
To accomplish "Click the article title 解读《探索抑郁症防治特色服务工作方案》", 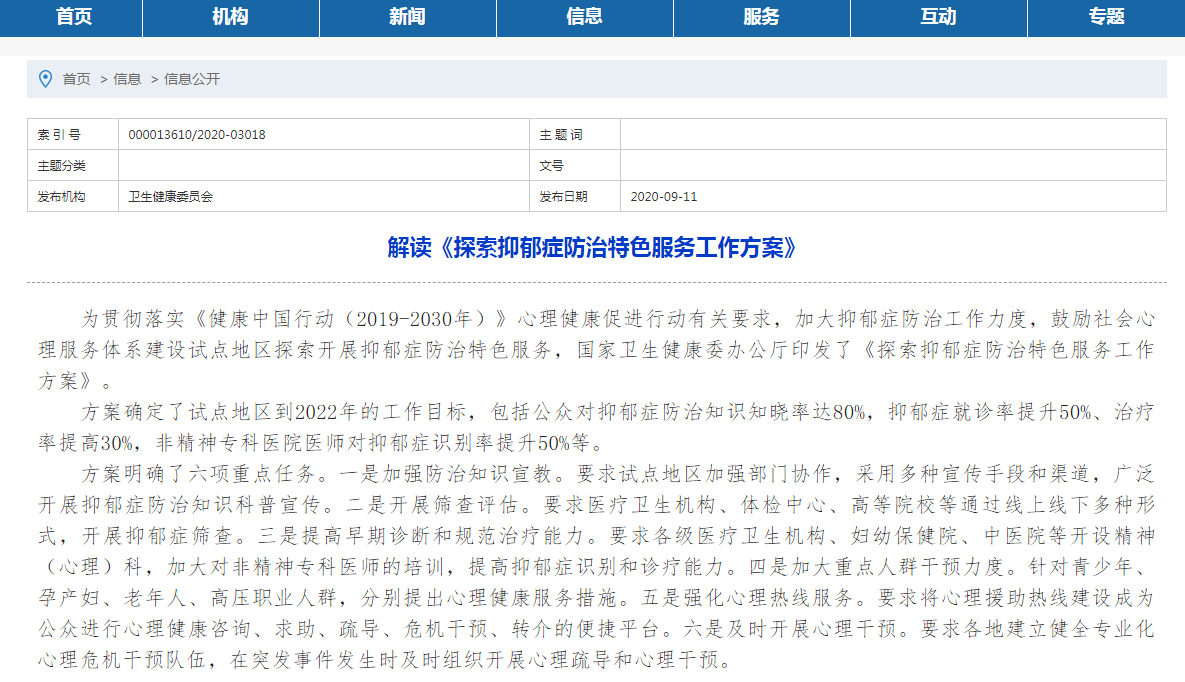I will (592, 248).
